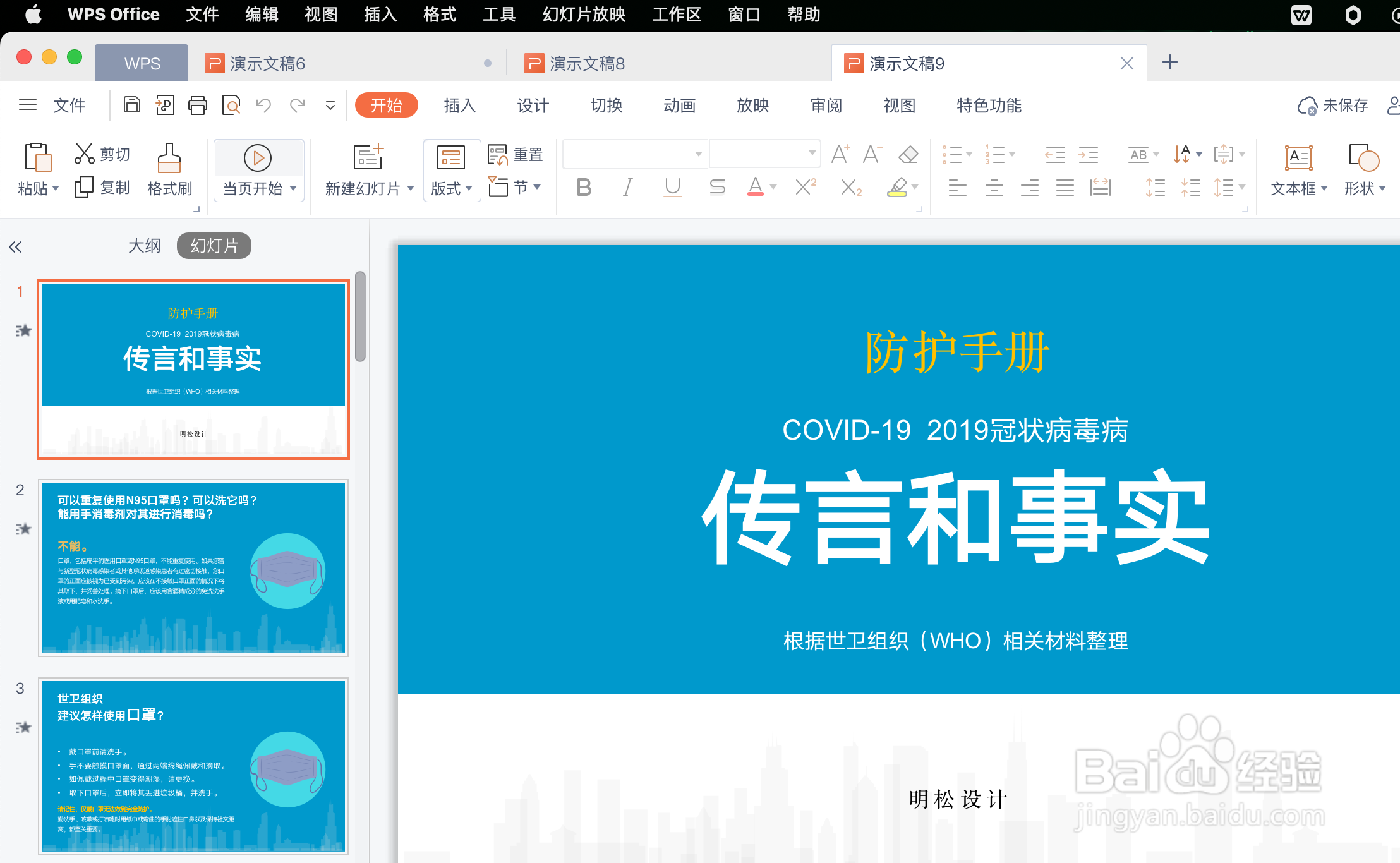Screen dimensions: 1400x863
Task: Click the print icon in quick toolbar
Action: [198, 105]
